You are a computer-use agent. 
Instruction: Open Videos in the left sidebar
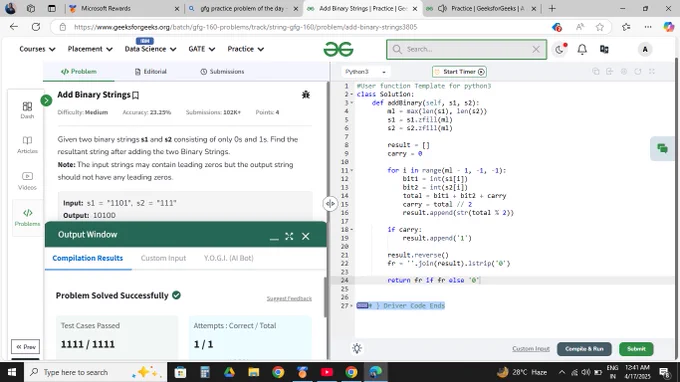(x=27, y=181)
